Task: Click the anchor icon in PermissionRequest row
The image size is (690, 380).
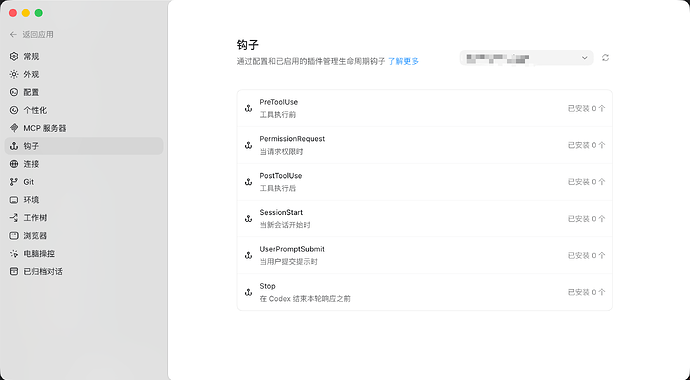Action: tap(249, 145)
